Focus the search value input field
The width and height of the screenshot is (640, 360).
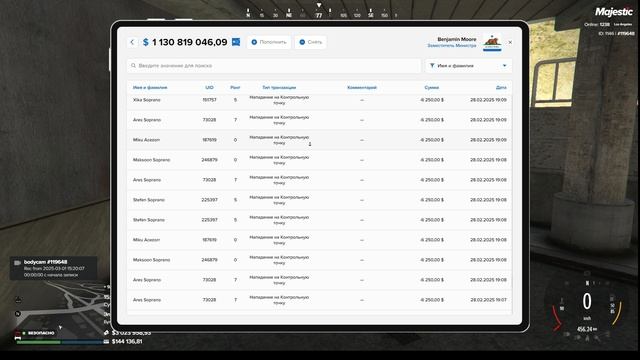point(273,65)
